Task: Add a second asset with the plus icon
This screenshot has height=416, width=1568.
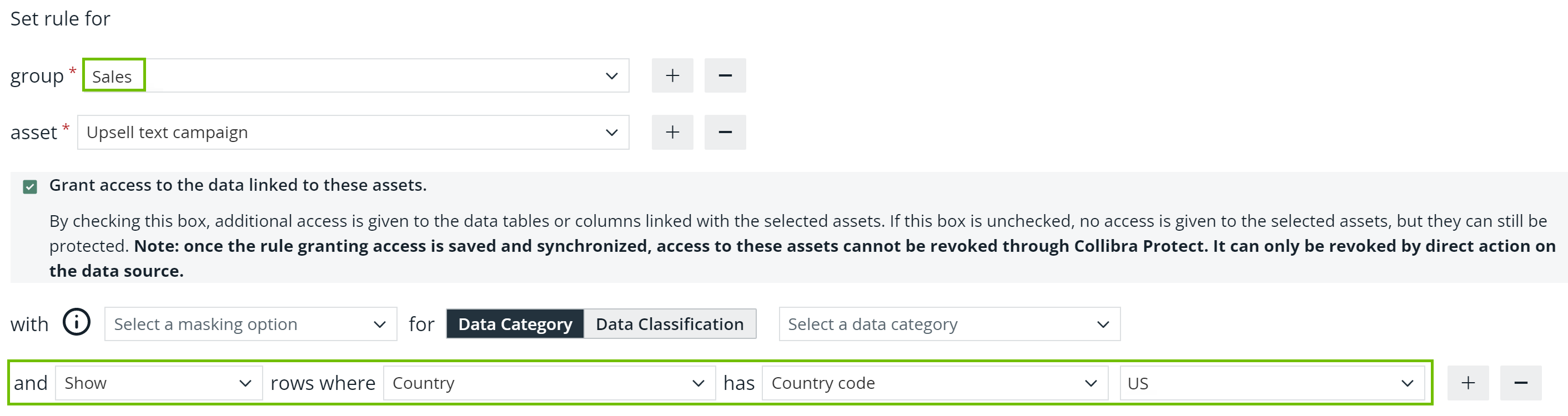Action: point(672,132)
